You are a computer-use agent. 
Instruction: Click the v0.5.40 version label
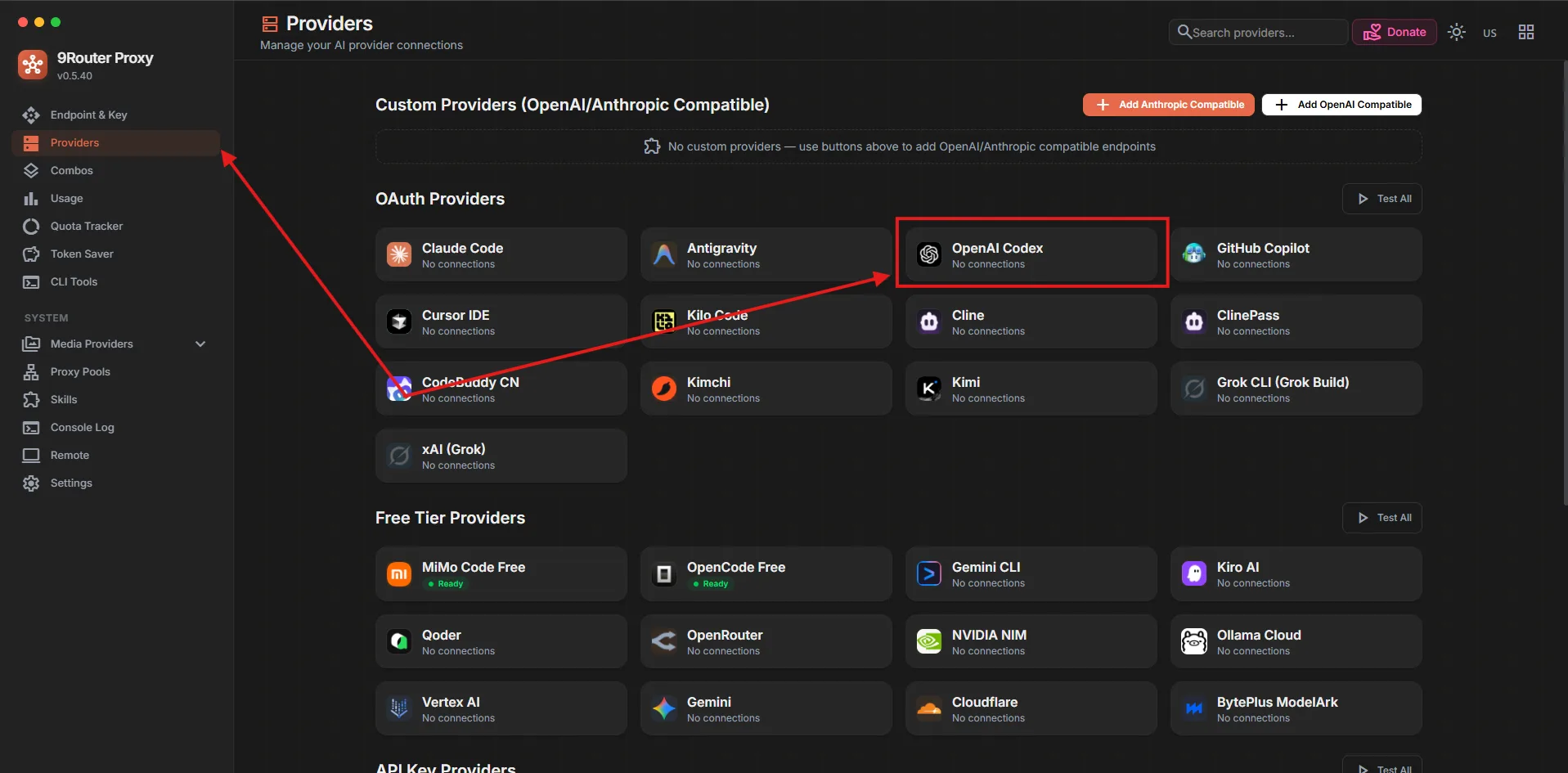click(74, 76)
